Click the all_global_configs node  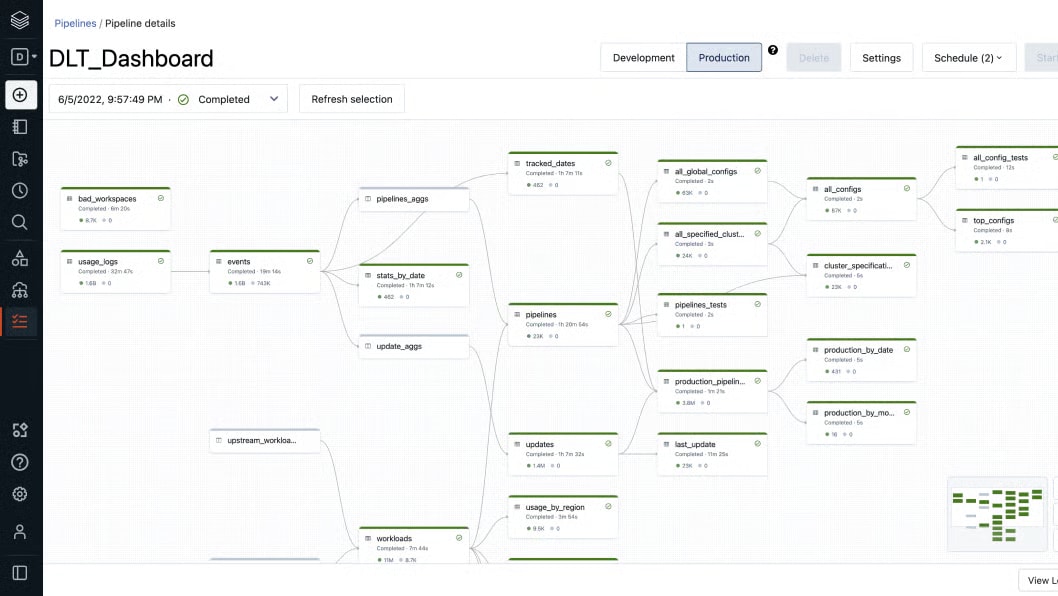tap(712, 182)
